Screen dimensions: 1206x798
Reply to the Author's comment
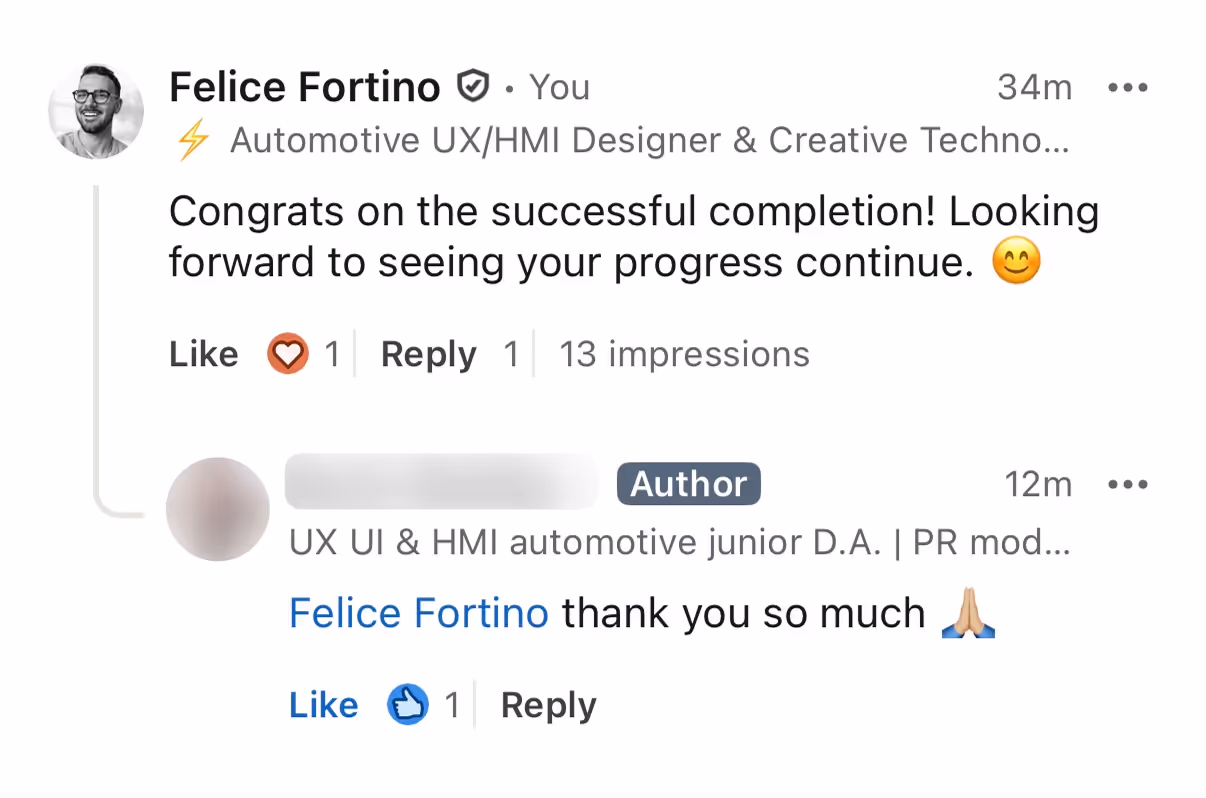pos(547,704)
